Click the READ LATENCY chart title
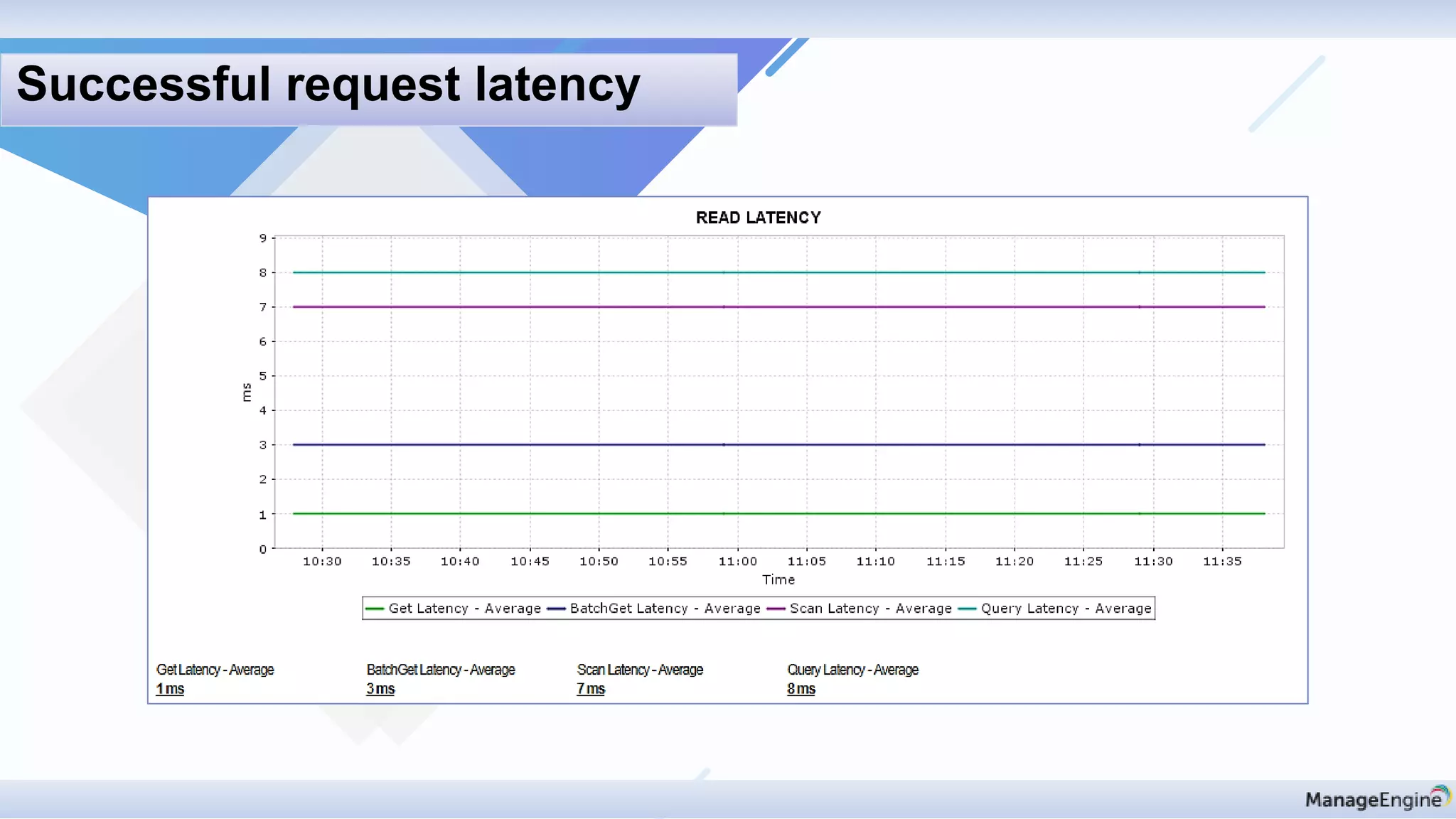Screen dimensions: 1456x819 (x=758, y=218)
